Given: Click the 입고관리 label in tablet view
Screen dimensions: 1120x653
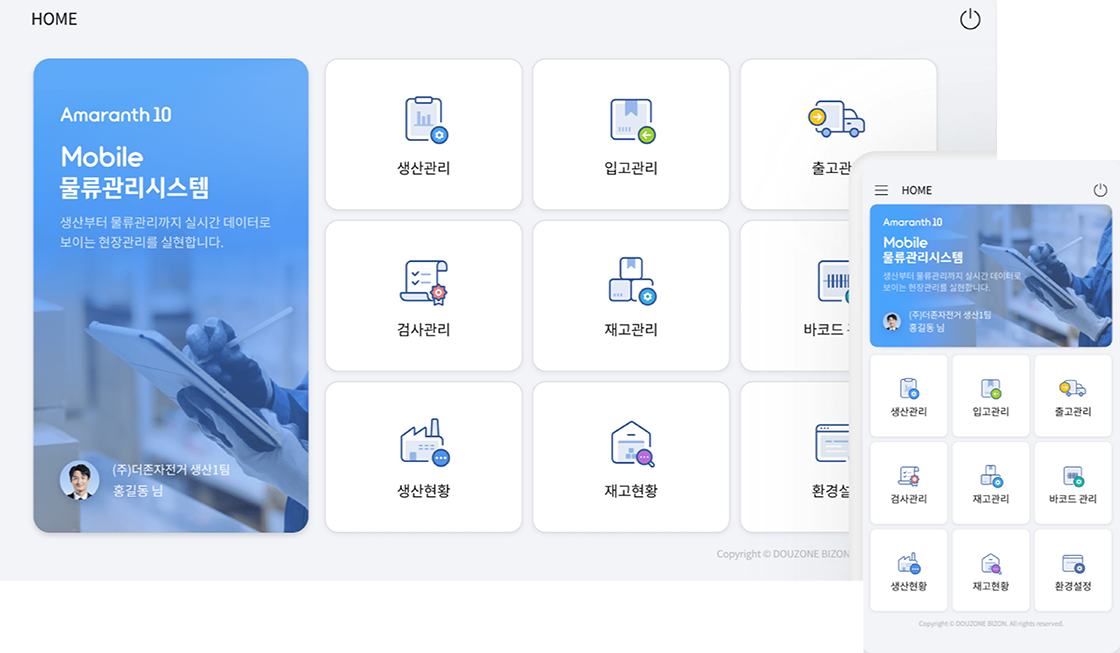Looking at the screenshot, I should click(631, 168).
